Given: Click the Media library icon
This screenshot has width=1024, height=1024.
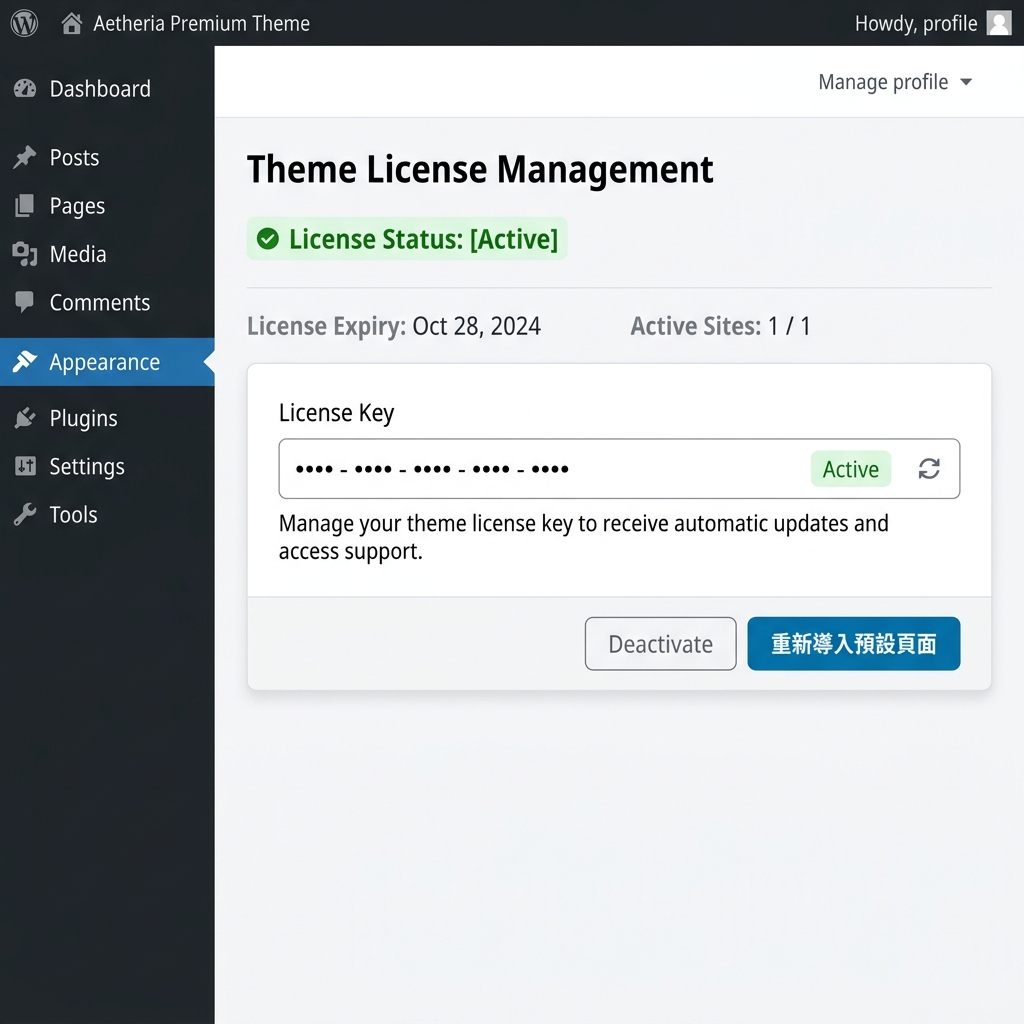Looking at the screenshot, I should point(25,253).
